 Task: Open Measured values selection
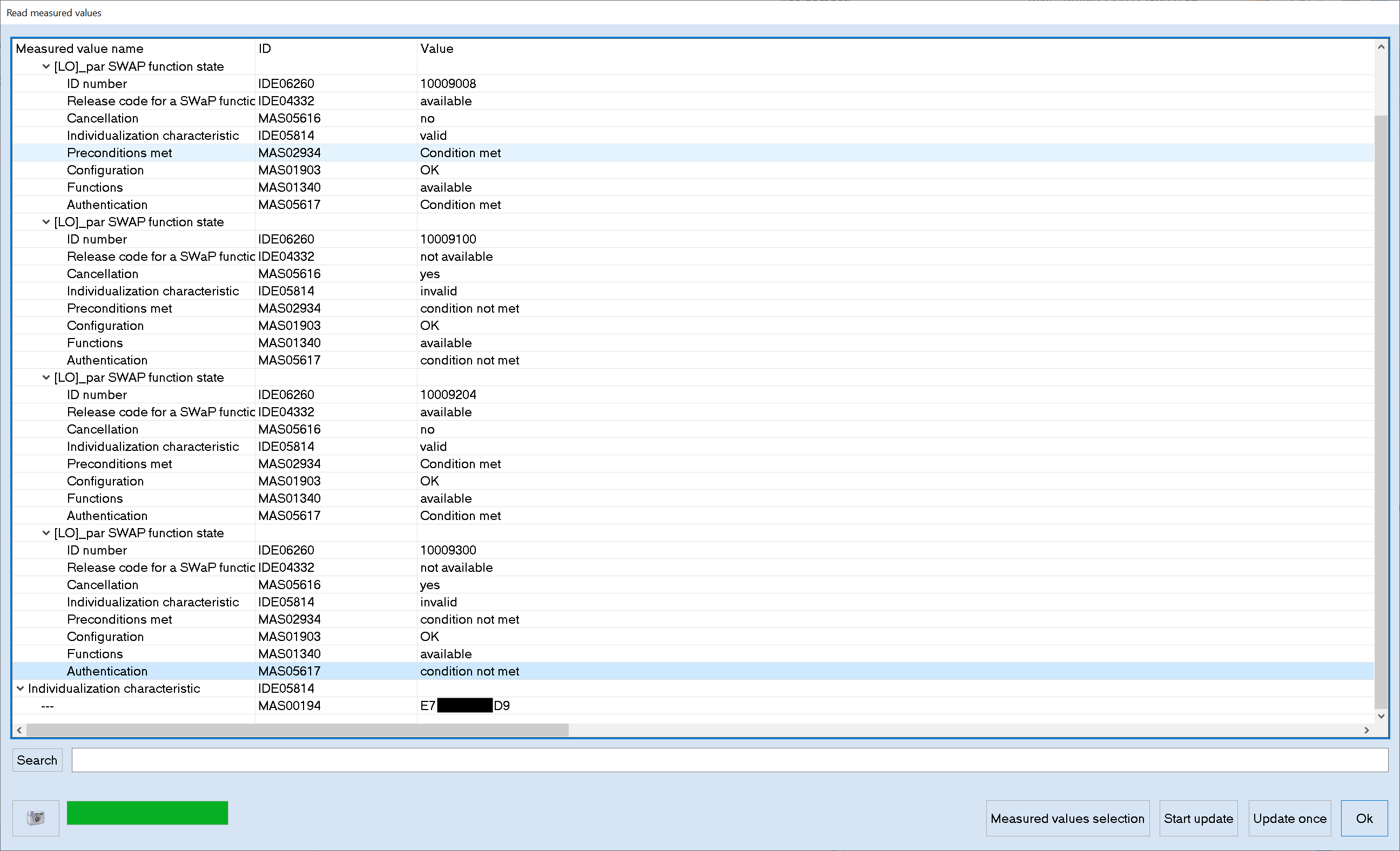pos(1067,818)
